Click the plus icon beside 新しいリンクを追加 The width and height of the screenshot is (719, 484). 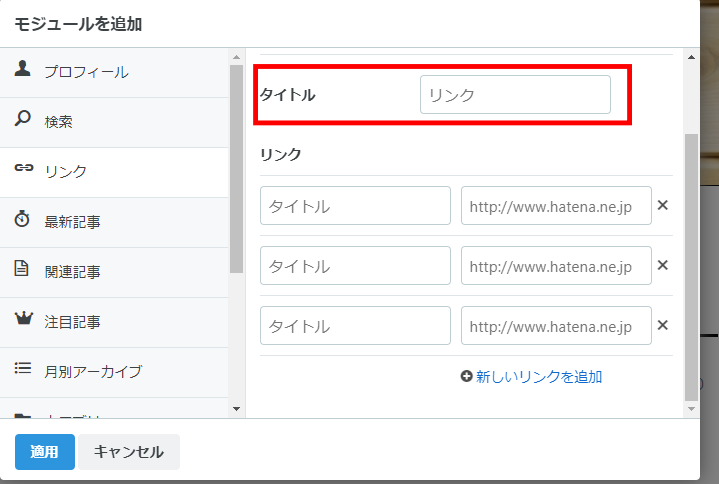pos(466,376)
